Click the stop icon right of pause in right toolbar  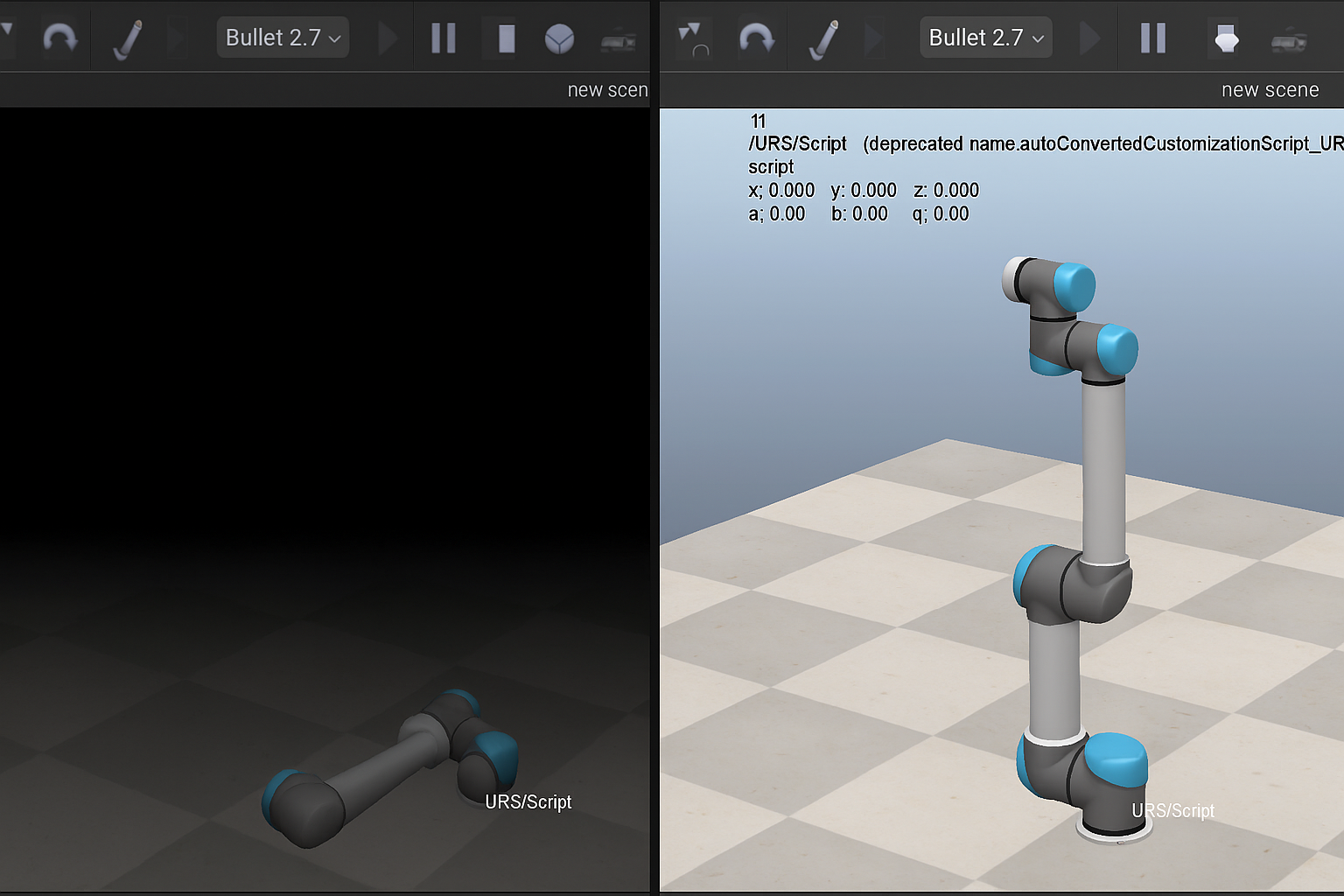point(1226,38)
